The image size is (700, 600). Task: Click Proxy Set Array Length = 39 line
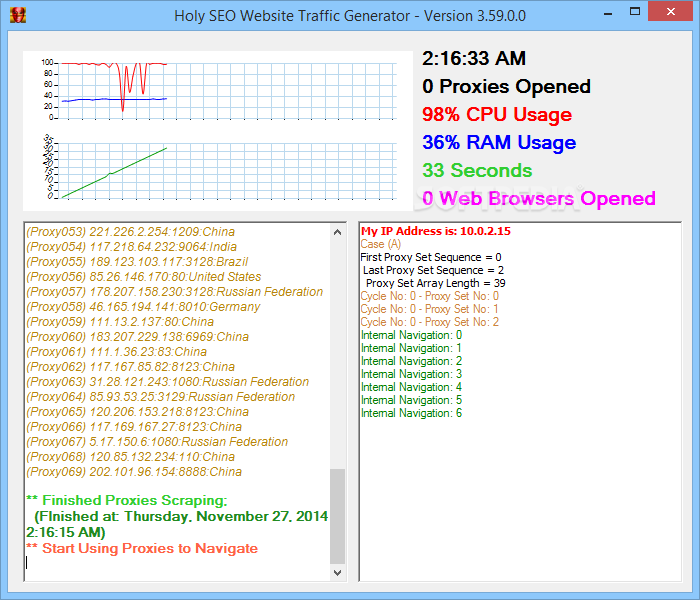point(436,283)
